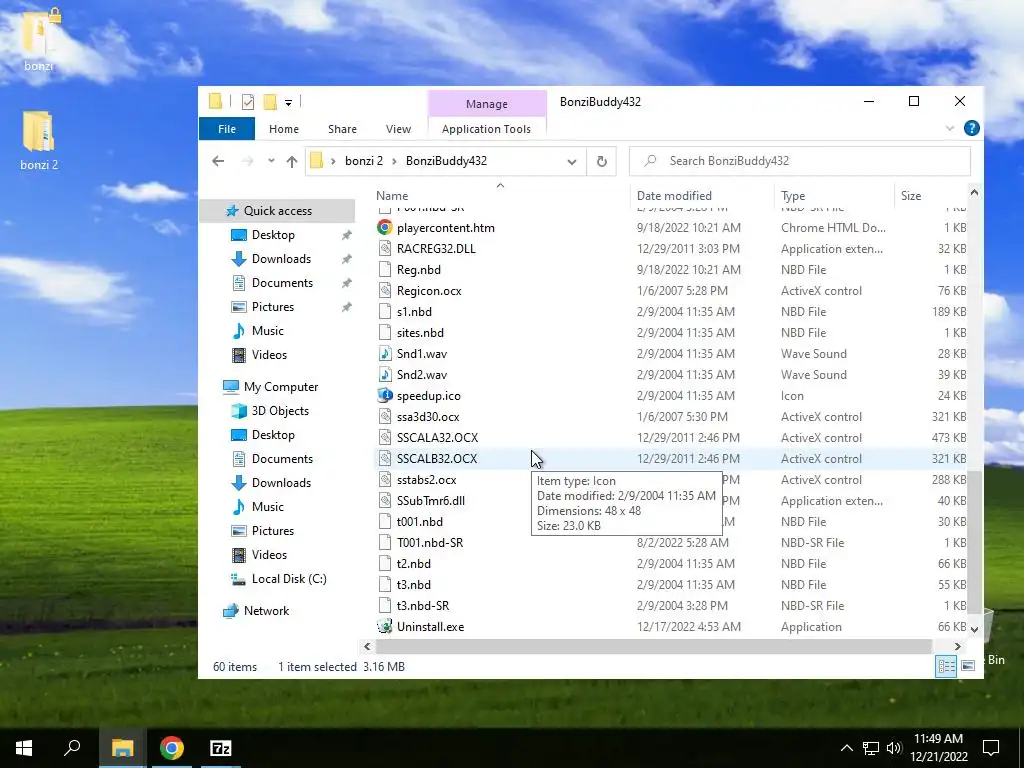Select the Uninstall.exe application icon
The image size is (1024, 768).
tap(385, 626)
